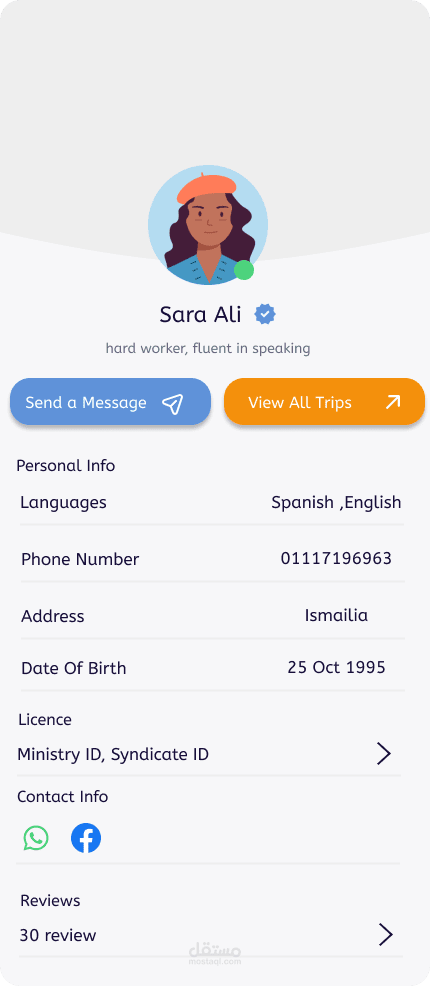Tap the diagonal arrow icon in View All Trips

(x=393, y=402)
